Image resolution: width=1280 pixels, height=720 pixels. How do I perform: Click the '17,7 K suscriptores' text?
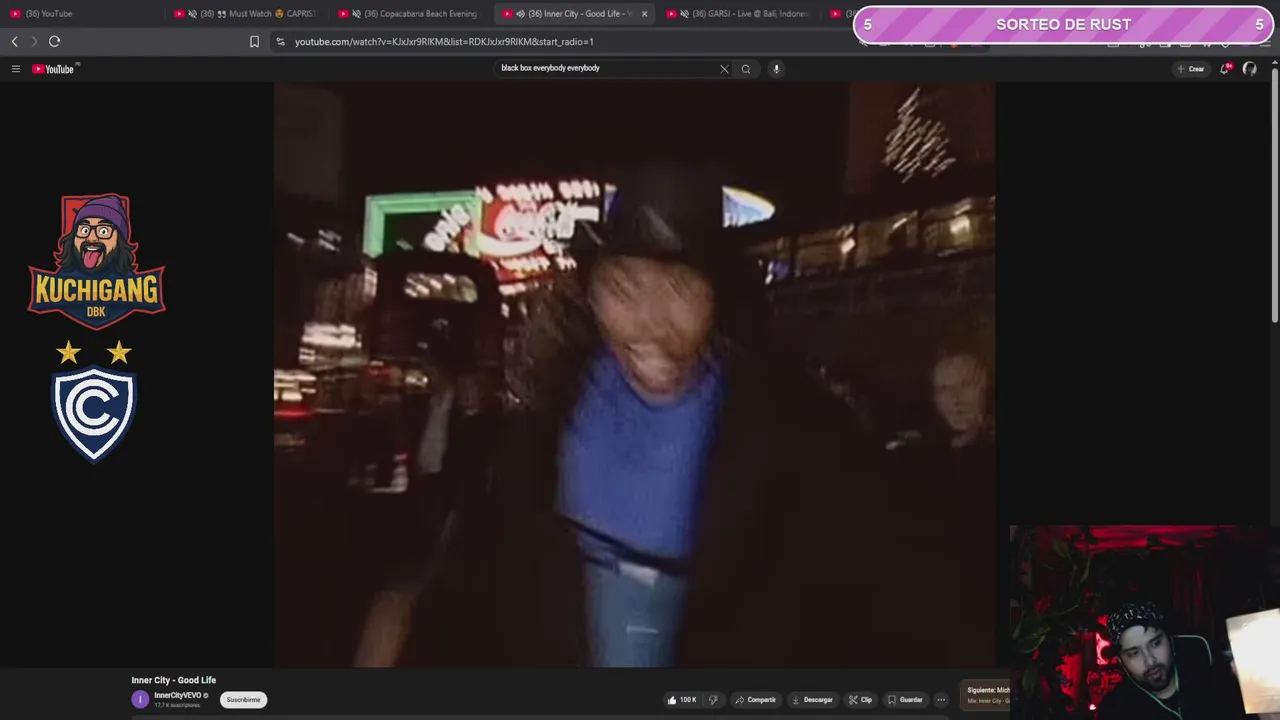point(177,705)
